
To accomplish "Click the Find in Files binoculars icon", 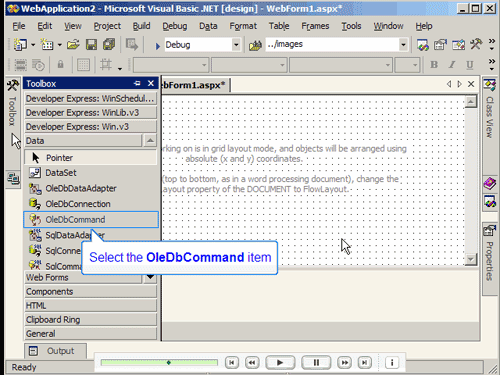I will (255, 45).
